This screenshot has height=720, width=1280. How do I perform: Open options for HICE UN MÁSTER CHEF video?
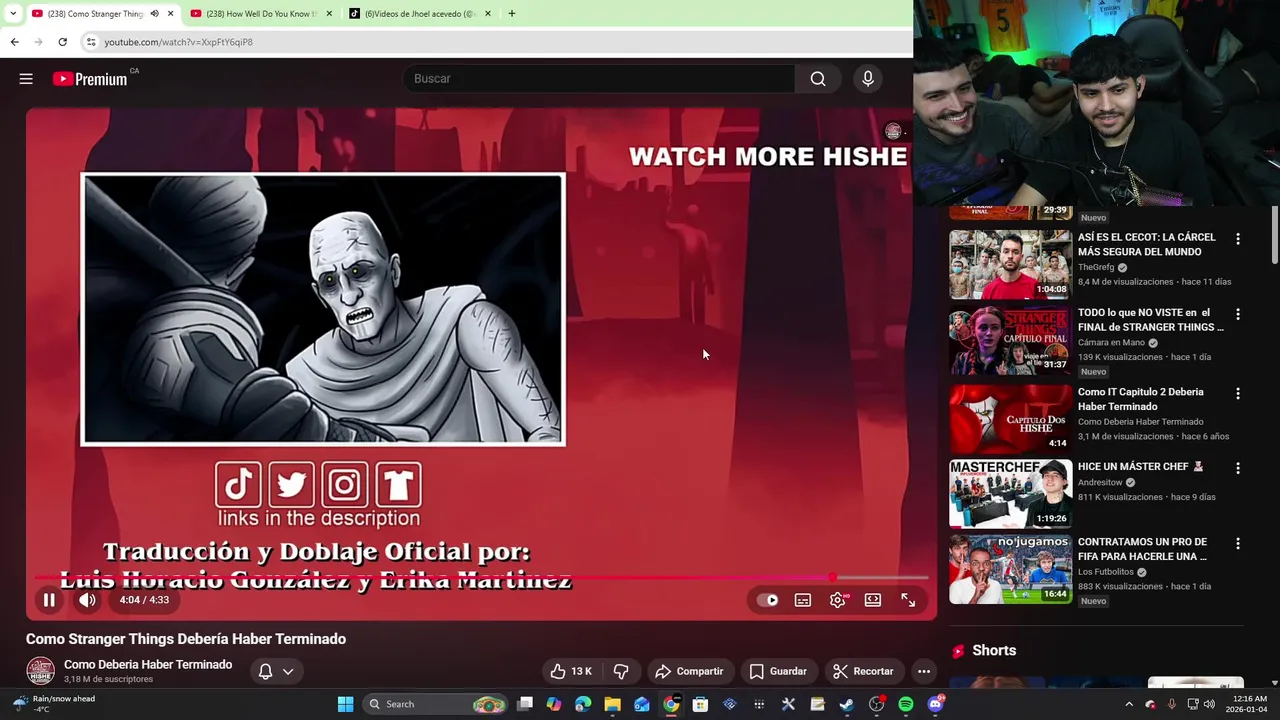point(1237,468)
